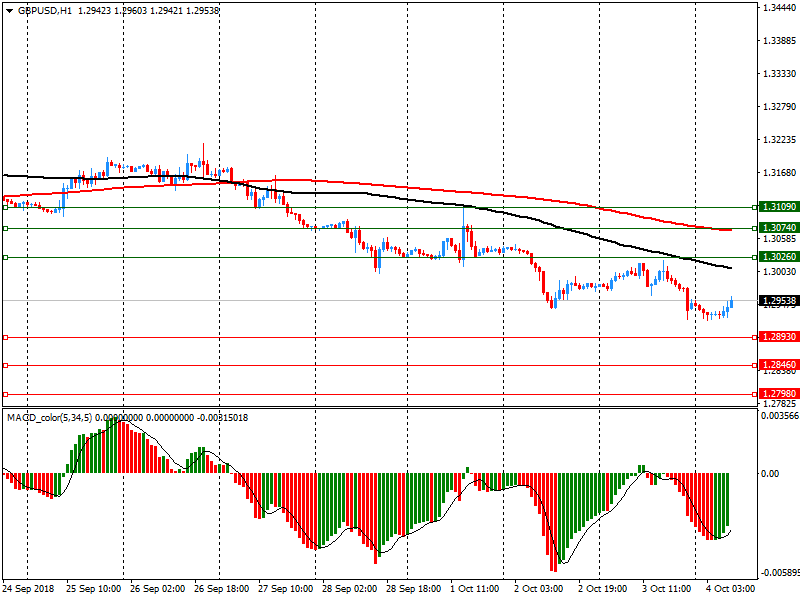Viewport: 800px width, 600px height.
Task: Click the 1.32790 price scale value
Action: coord(778,107)
